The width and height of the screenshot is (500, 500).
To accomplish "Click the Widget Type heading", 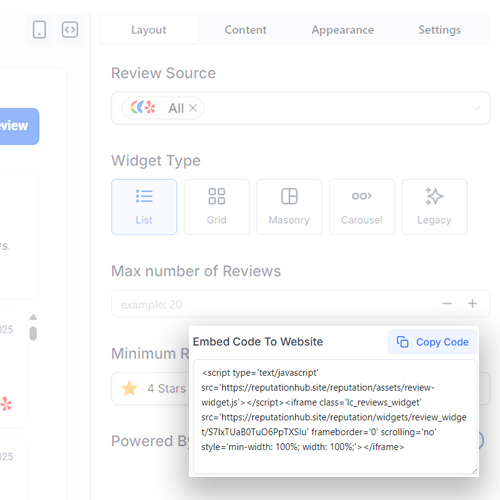I will coord(156,161).
